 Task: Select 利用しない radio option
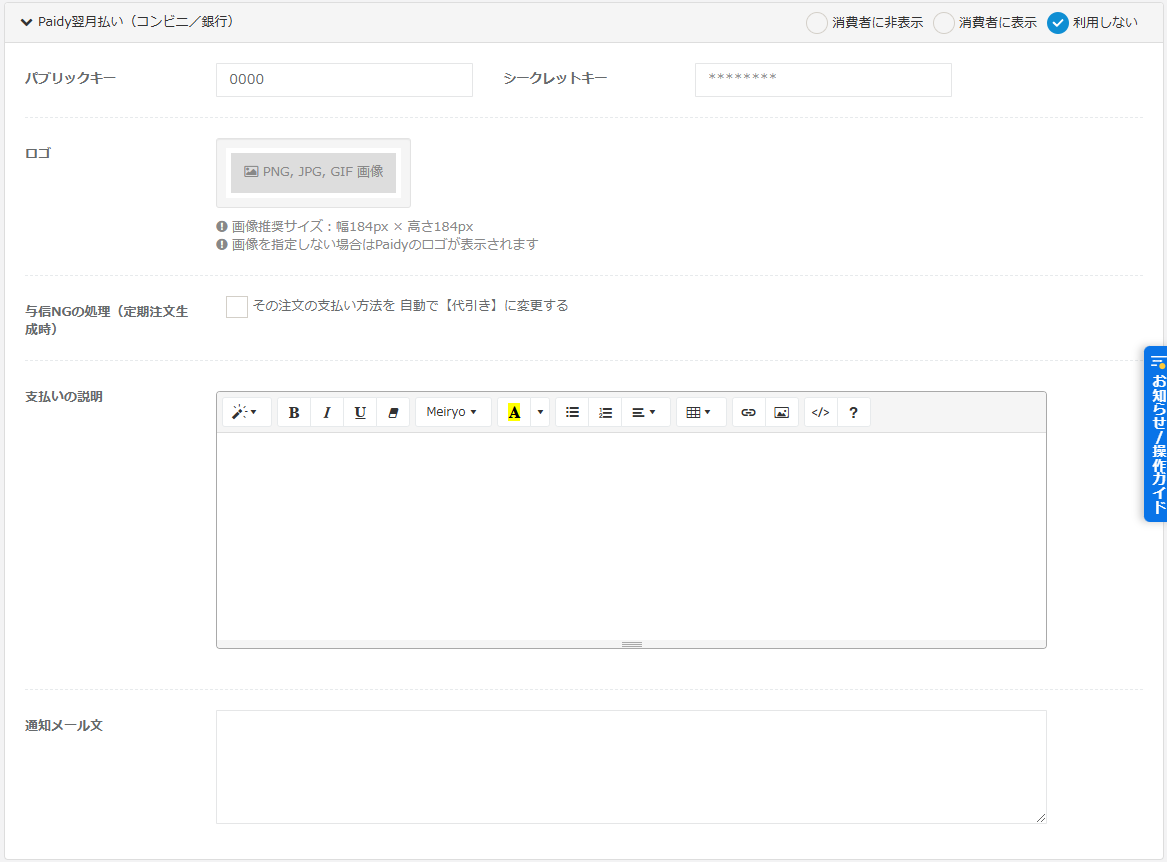(x=1058, y=23)
